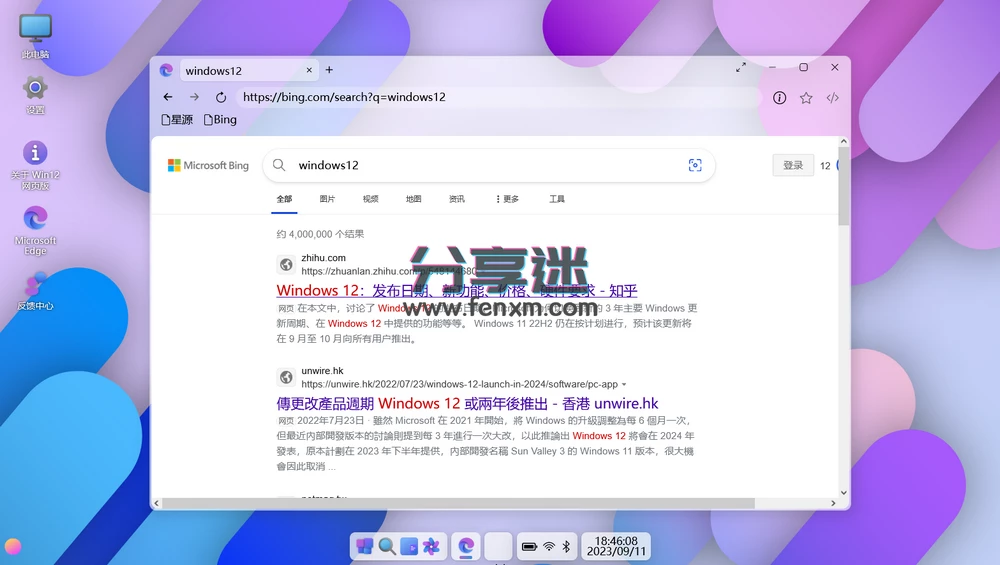
Task: Switch to the 图片 (Images) tab
Action: coord(327,199)
